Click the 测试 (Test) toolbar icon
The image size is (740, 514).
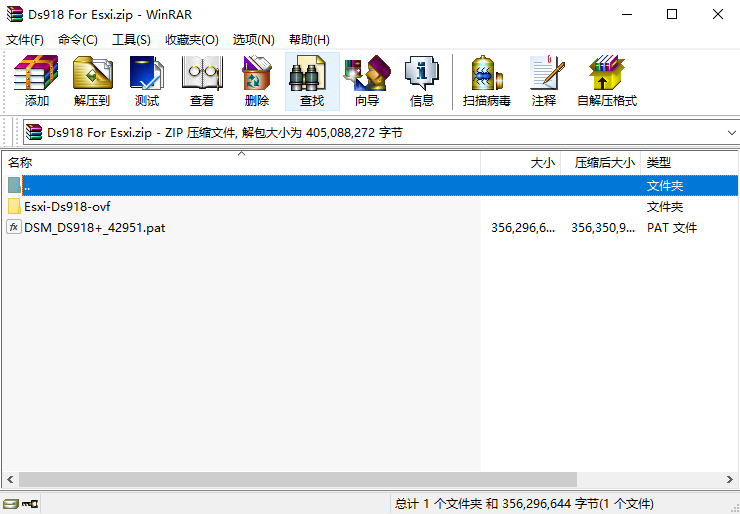(147, 73)
